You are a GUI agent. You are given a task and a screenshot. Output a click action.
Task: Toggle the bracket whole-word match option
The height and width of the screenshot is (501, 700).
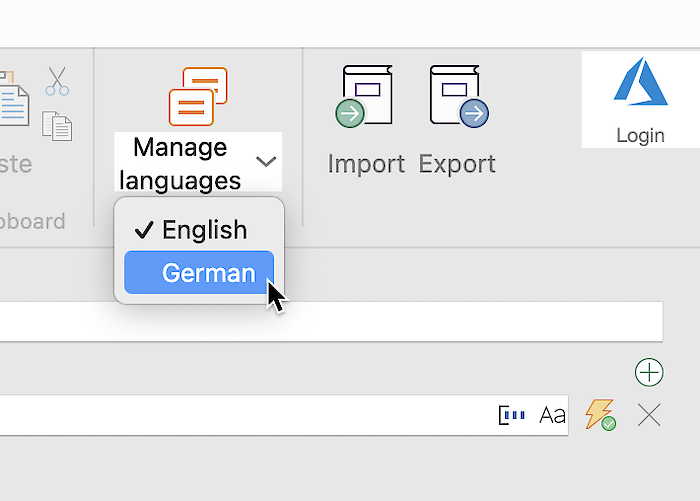click(x=512, y=416)
